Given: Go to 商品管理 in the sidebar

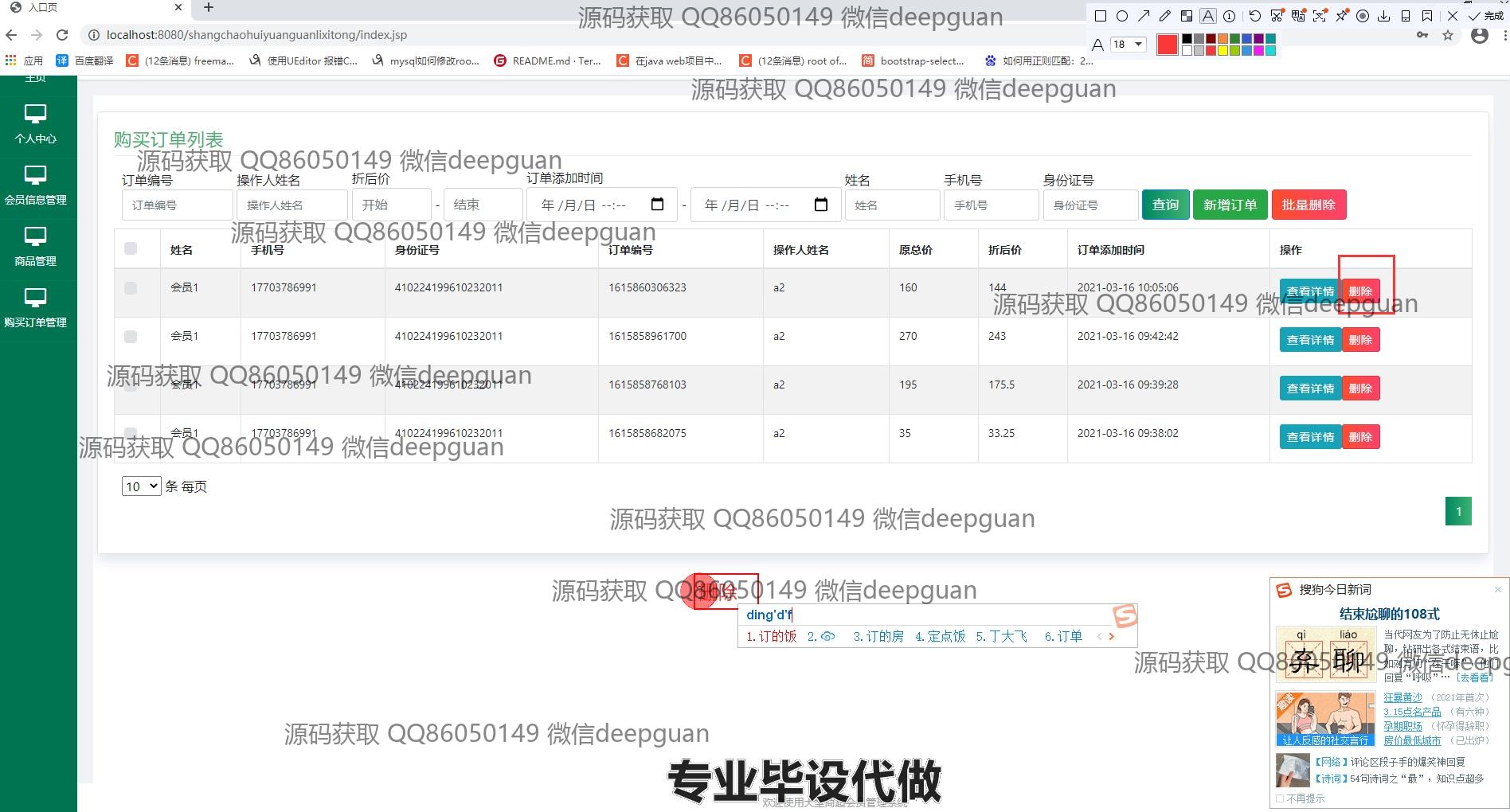Looking at the screenshot, I should [35, 247].
